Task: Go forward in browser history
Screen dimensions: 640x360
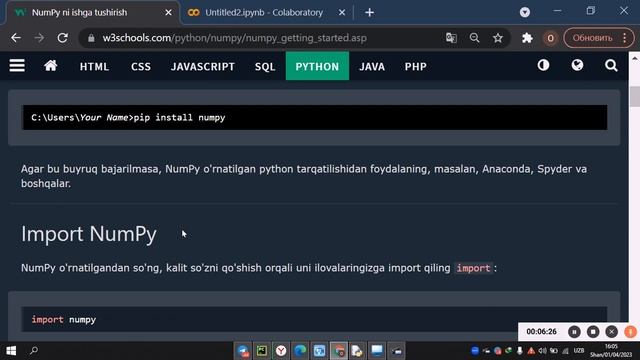Action: tap(39, 38)
